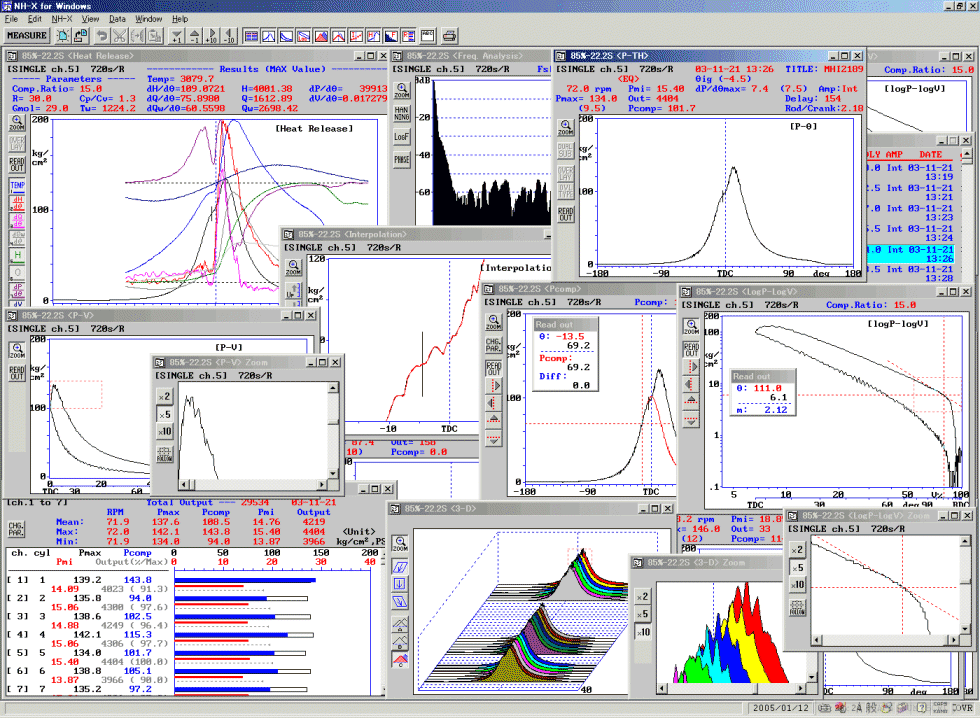
Task: Open the File menu
Action: (x=11, y=19)
